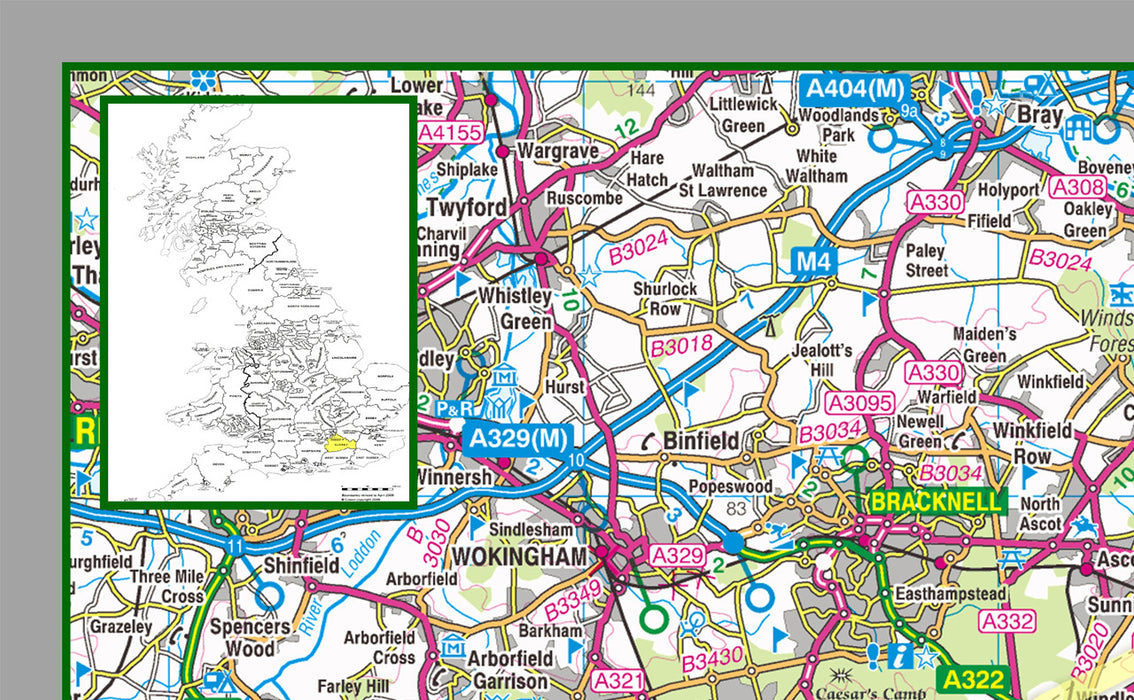Click the museum symbol near Whistley Green
This screenshot has height=700, width=1134.
pyautogui.click(x=504, y=376)
